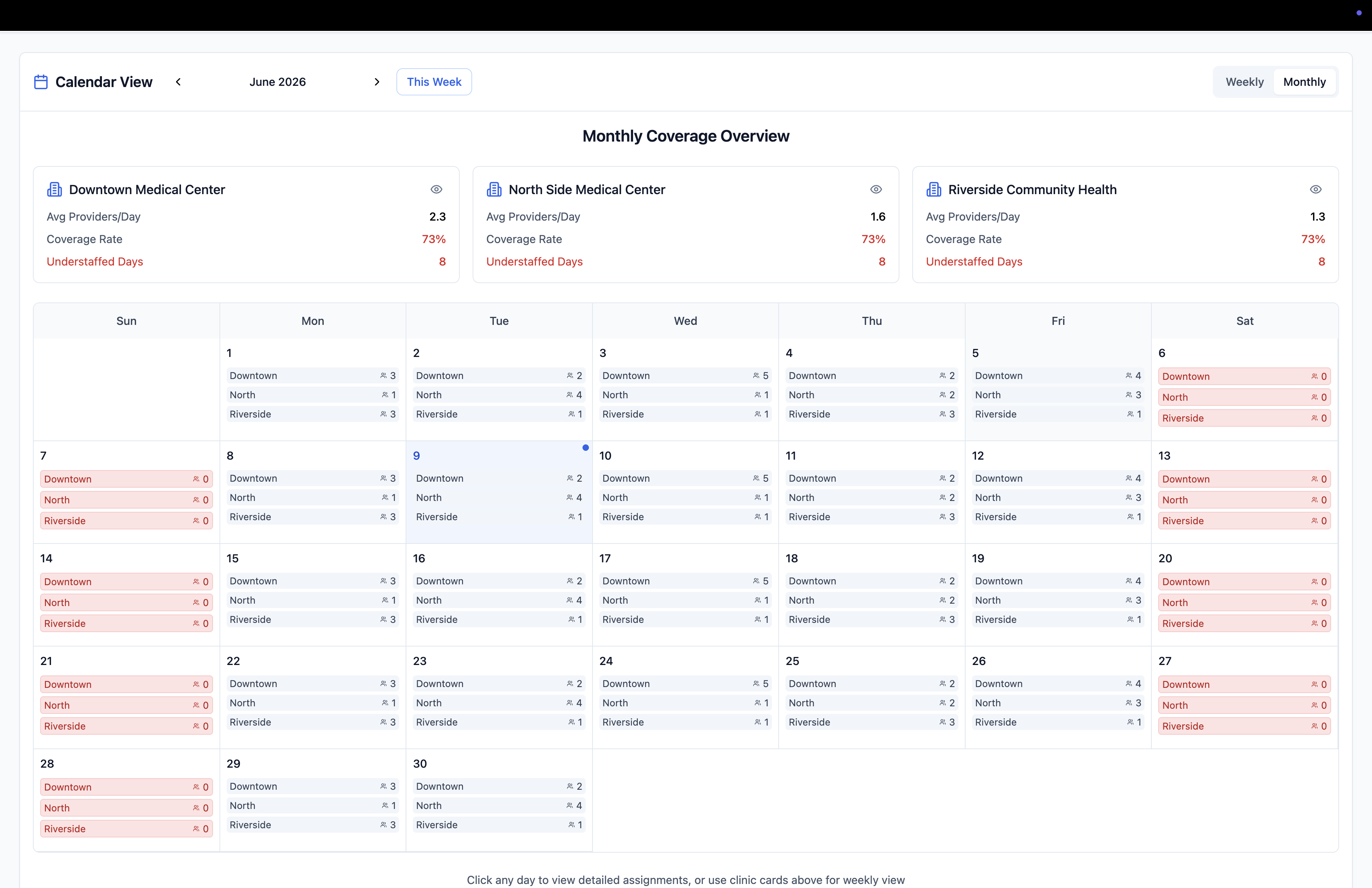Click Riverside Avg Providers/Day 1.3 value
Image resolution: width=1372 pixels, height=888 pixels.
tap(1317, 217)
